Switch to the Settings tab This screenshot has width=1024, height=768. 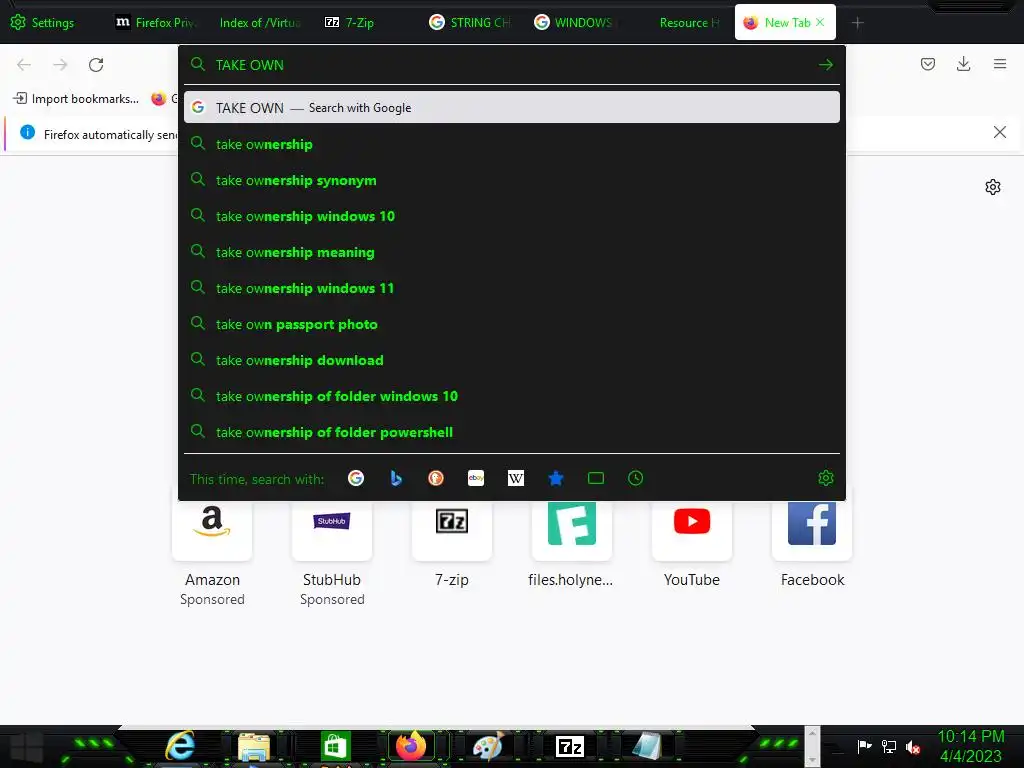coord(43,22)
